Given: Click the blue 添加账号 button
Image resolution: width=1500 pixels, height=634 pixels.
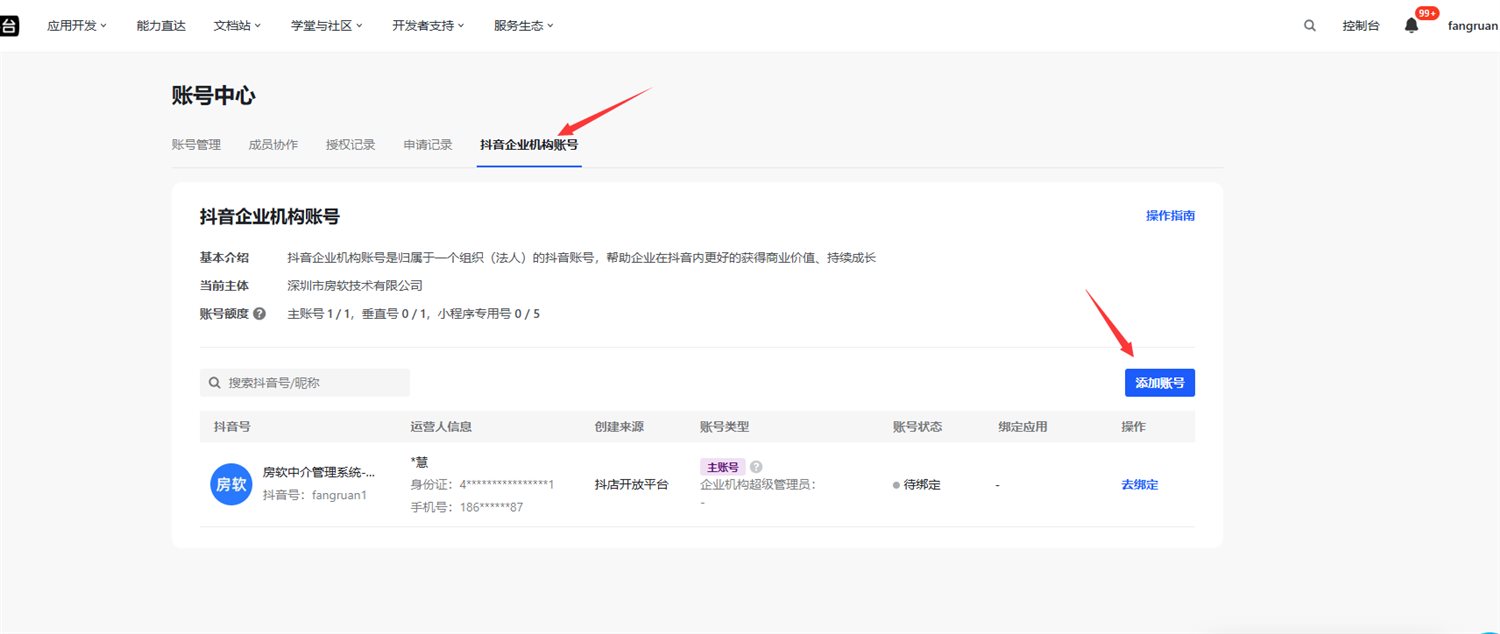Looking at the screenshot, I should [x=1159, y=383].
